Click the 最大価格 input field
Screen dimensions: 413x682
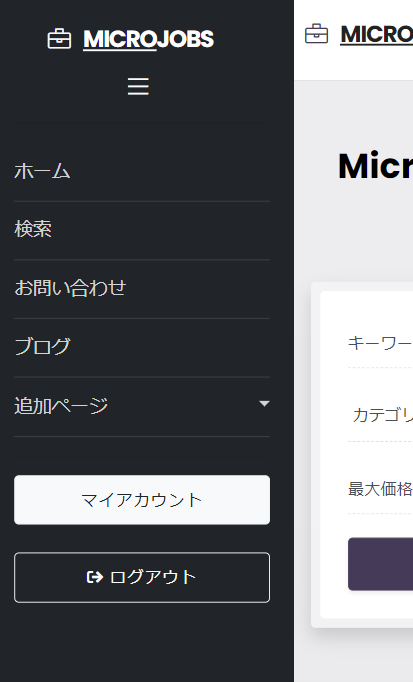coord(380,489)
